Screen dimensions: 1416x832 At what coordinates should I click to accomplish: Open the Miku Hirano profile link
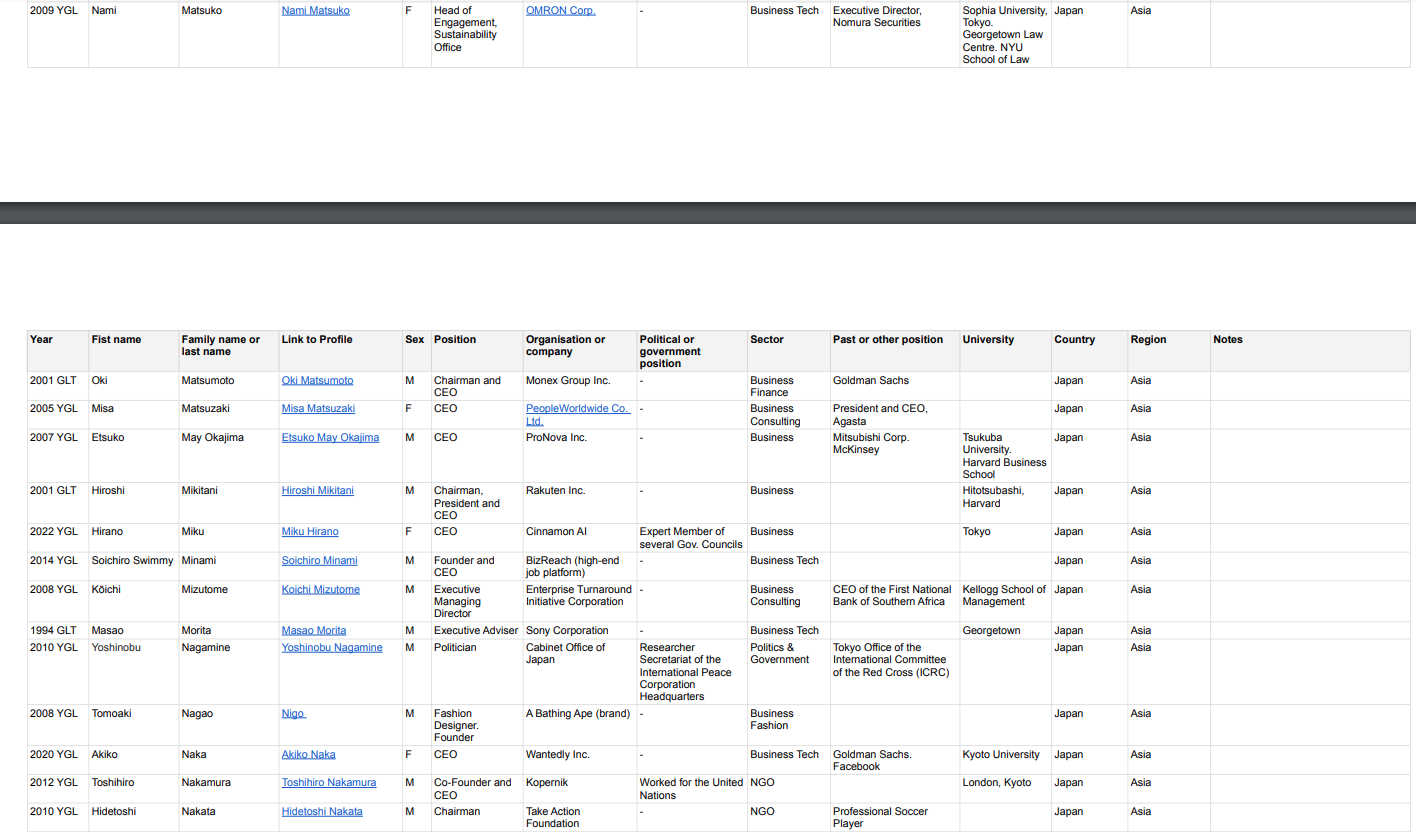tap(310, 532)
